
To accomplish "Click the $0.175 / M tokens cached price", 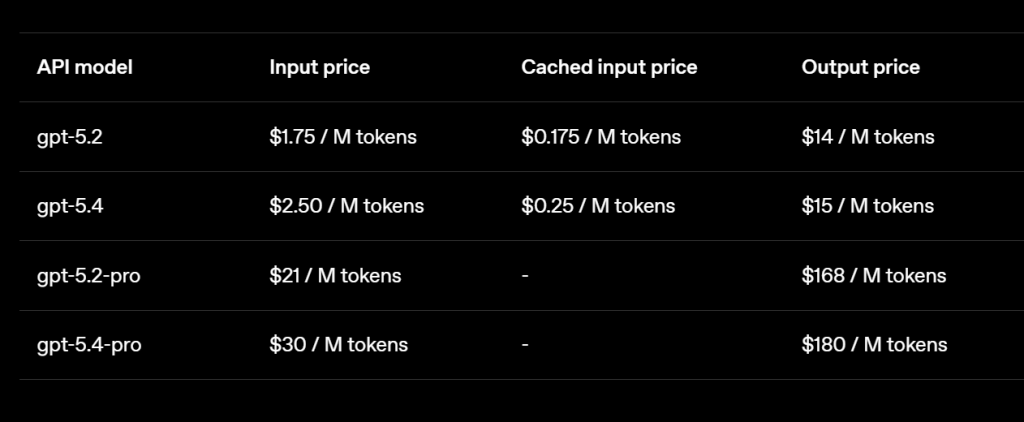I will click(x=601, y=137).
